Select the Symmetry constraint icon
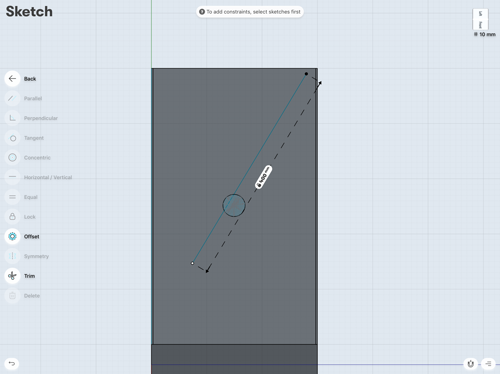 tap(12, 256)
